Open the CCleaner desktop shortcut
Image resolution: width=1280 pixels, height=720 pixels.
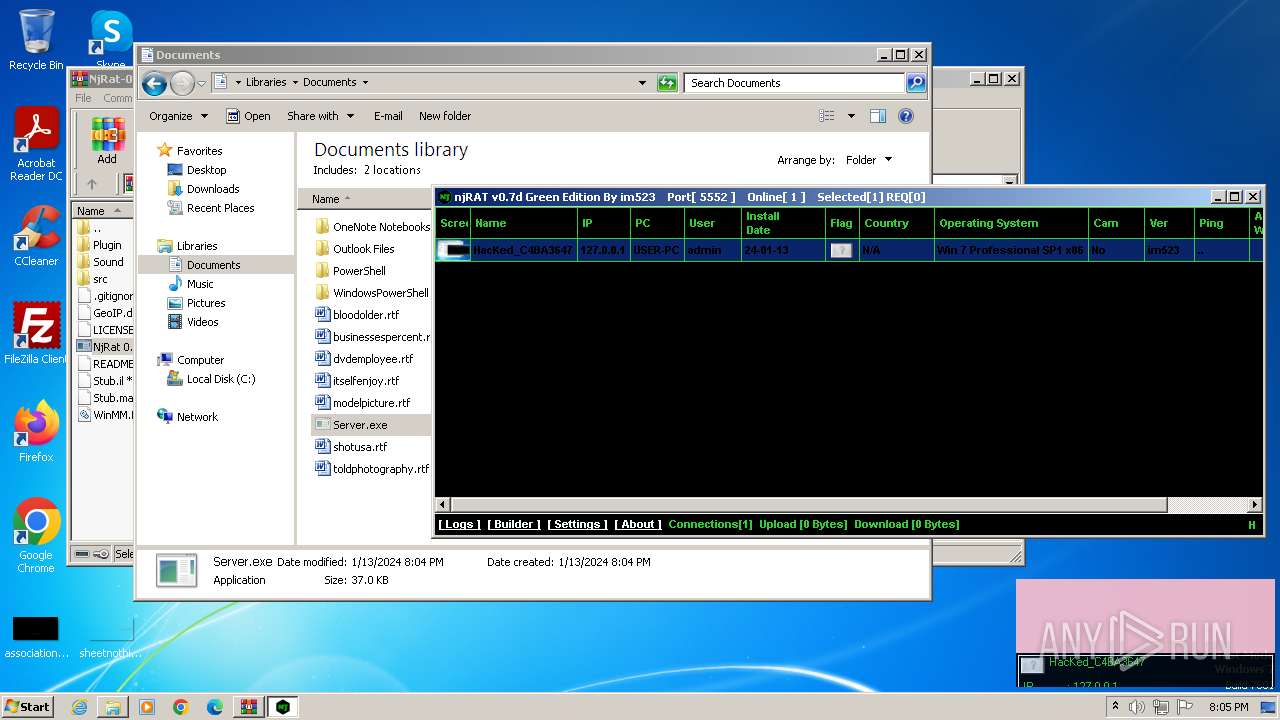[36, 235]
